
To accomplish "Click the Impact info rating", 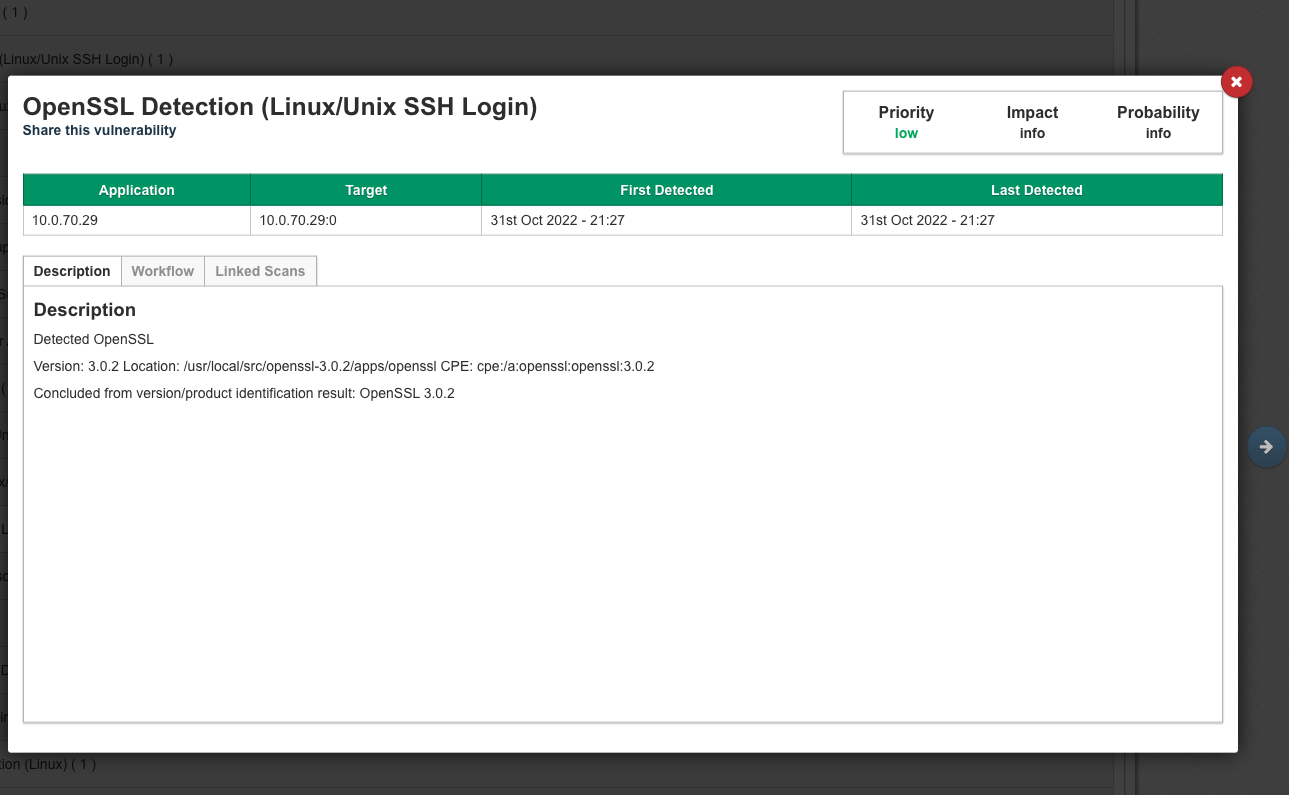I will point(1032,133).
